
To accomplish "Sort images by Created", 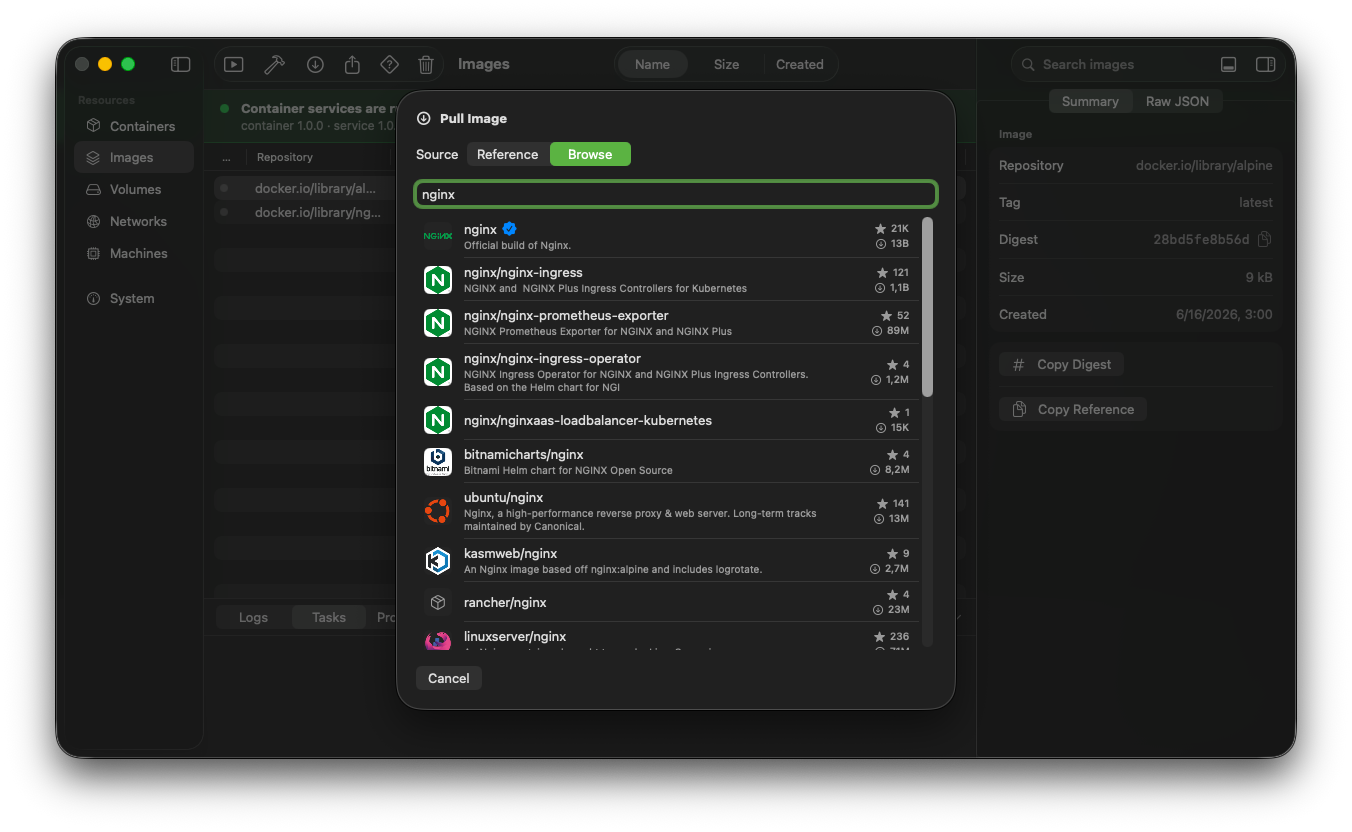I will point(800,64).
